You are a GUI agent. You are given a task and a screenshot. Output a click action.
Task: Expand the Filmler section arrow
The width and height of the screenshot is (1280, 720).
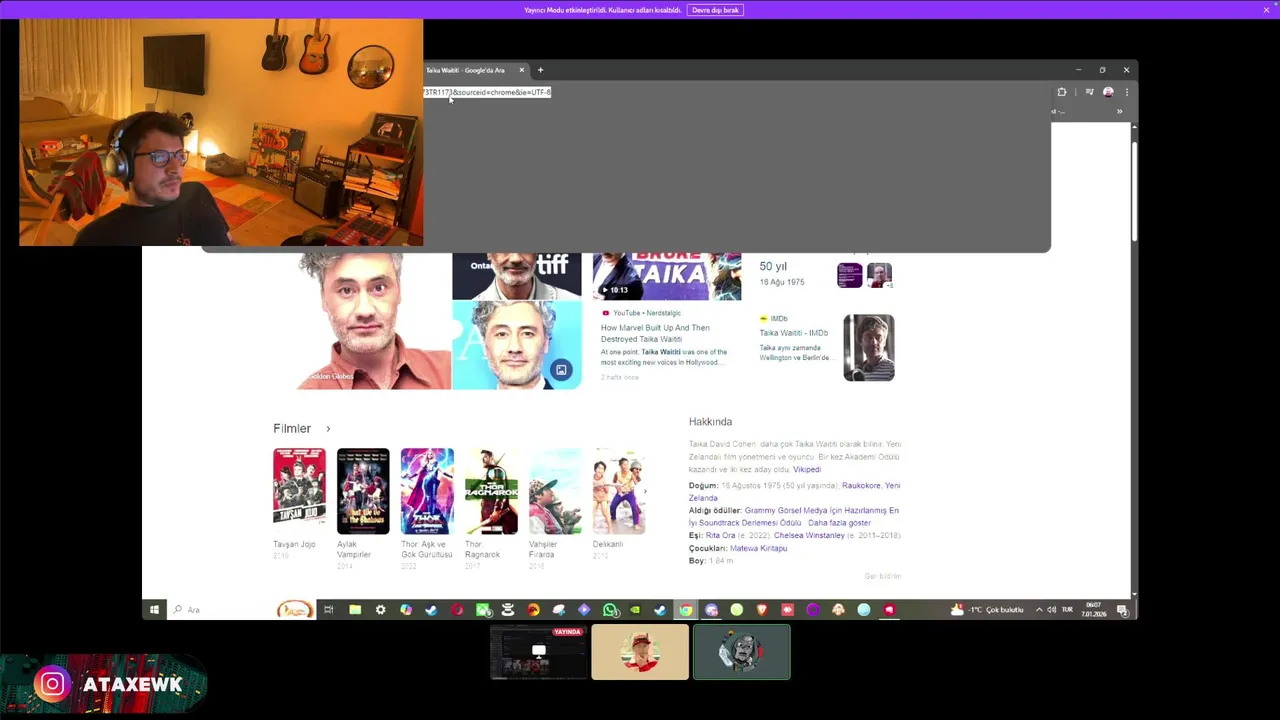pyautogui.click(x=328, y=429)
